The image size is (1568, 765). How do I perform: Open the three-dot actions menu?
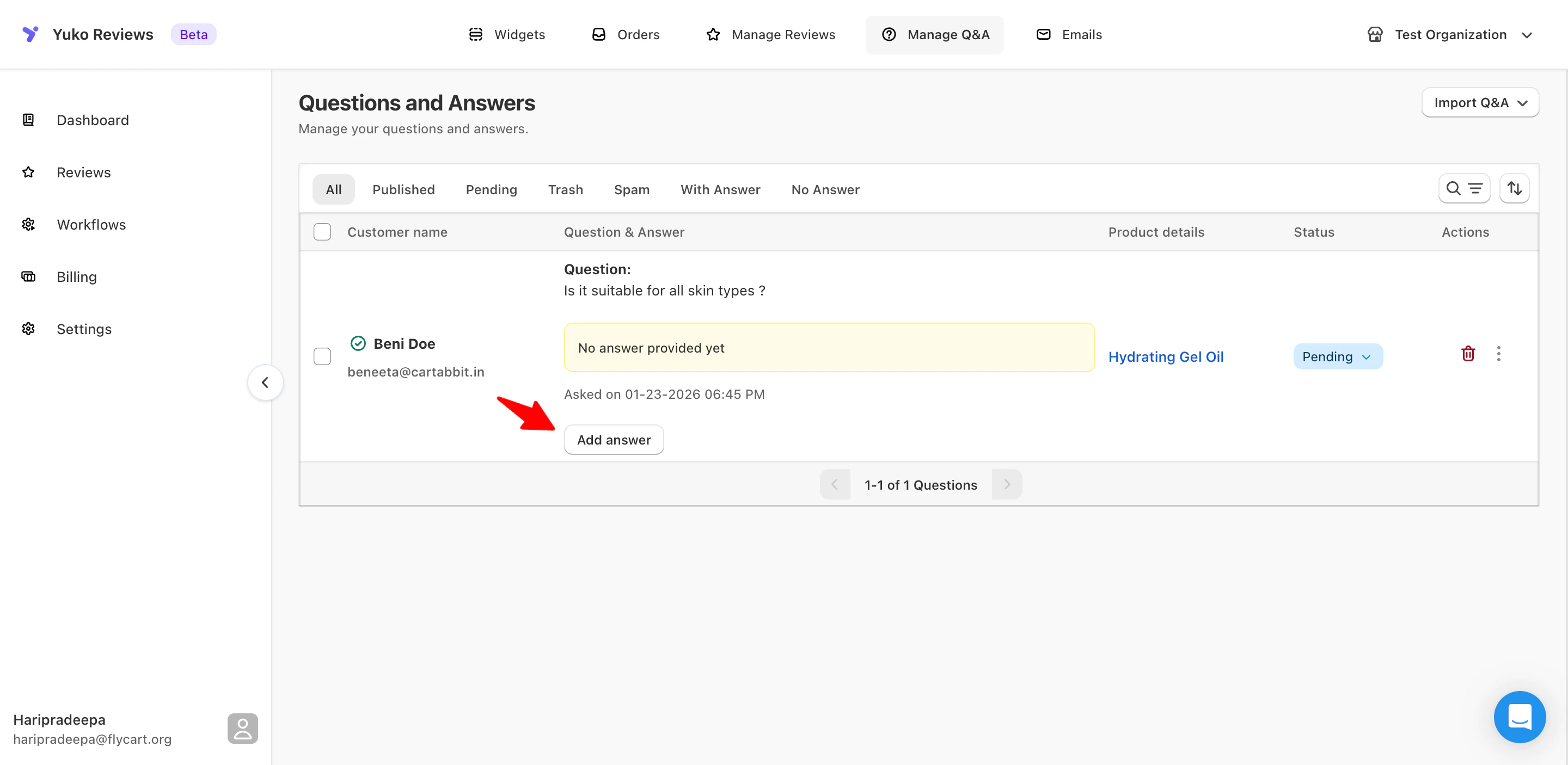1498,354
